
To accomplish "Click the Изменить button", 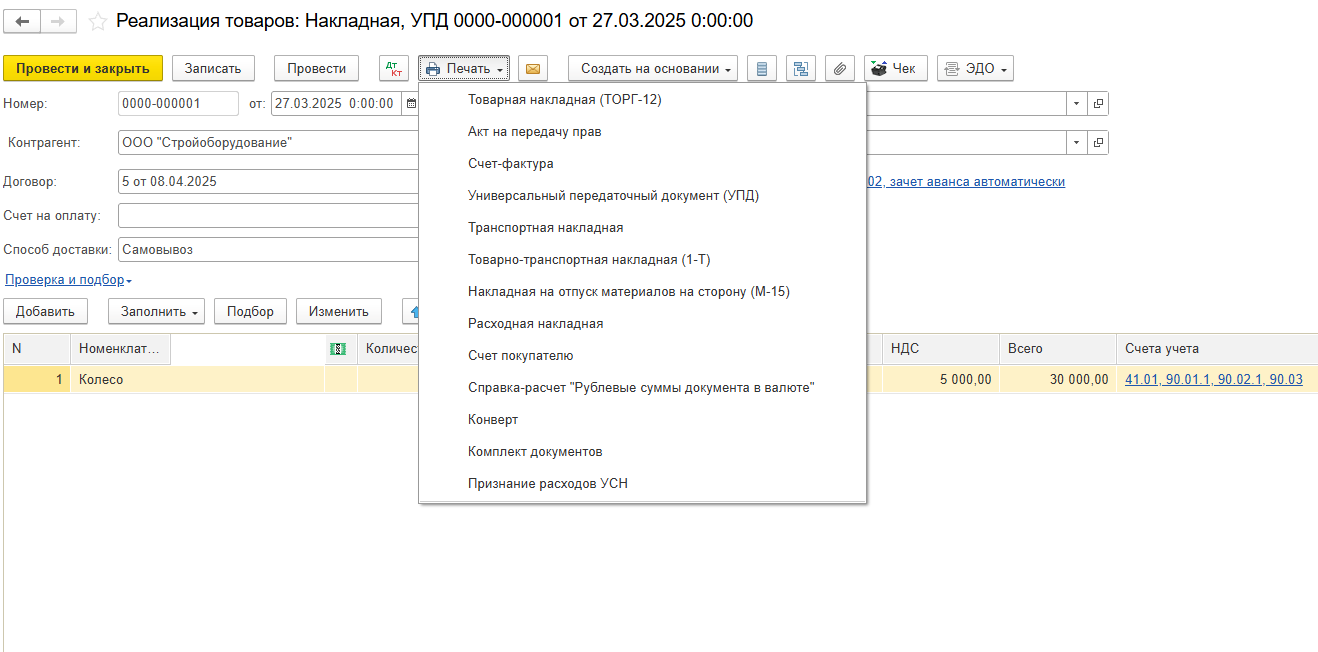I will (x=339, y=311).
